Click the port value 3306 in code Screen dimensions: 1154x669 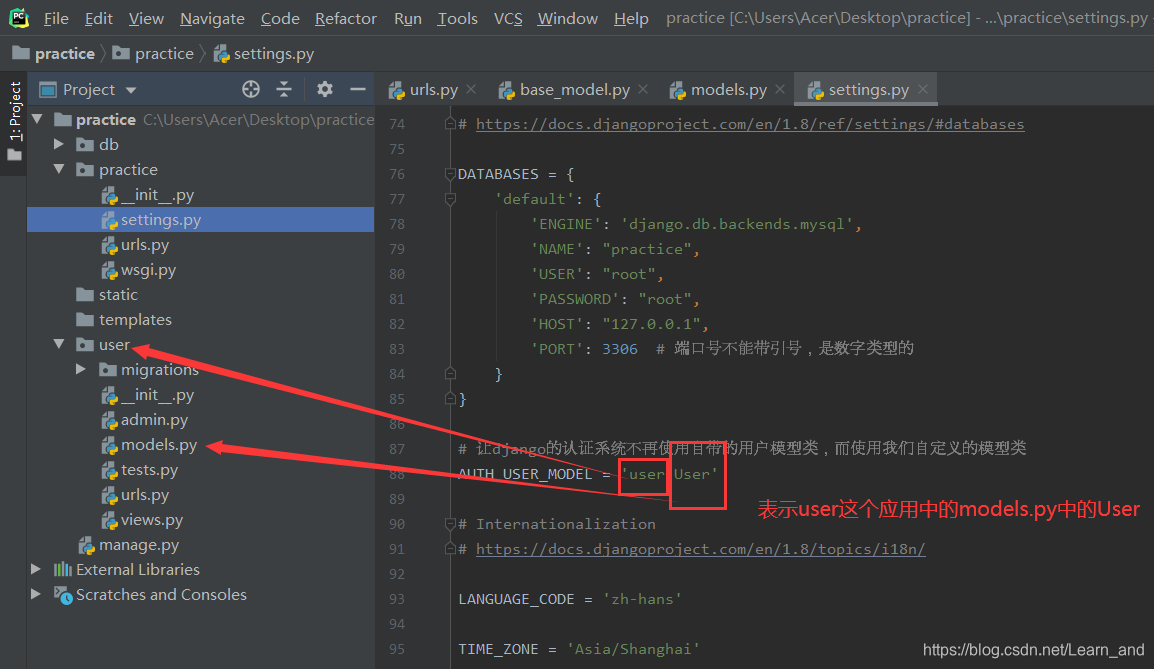(x=620, y=349)
